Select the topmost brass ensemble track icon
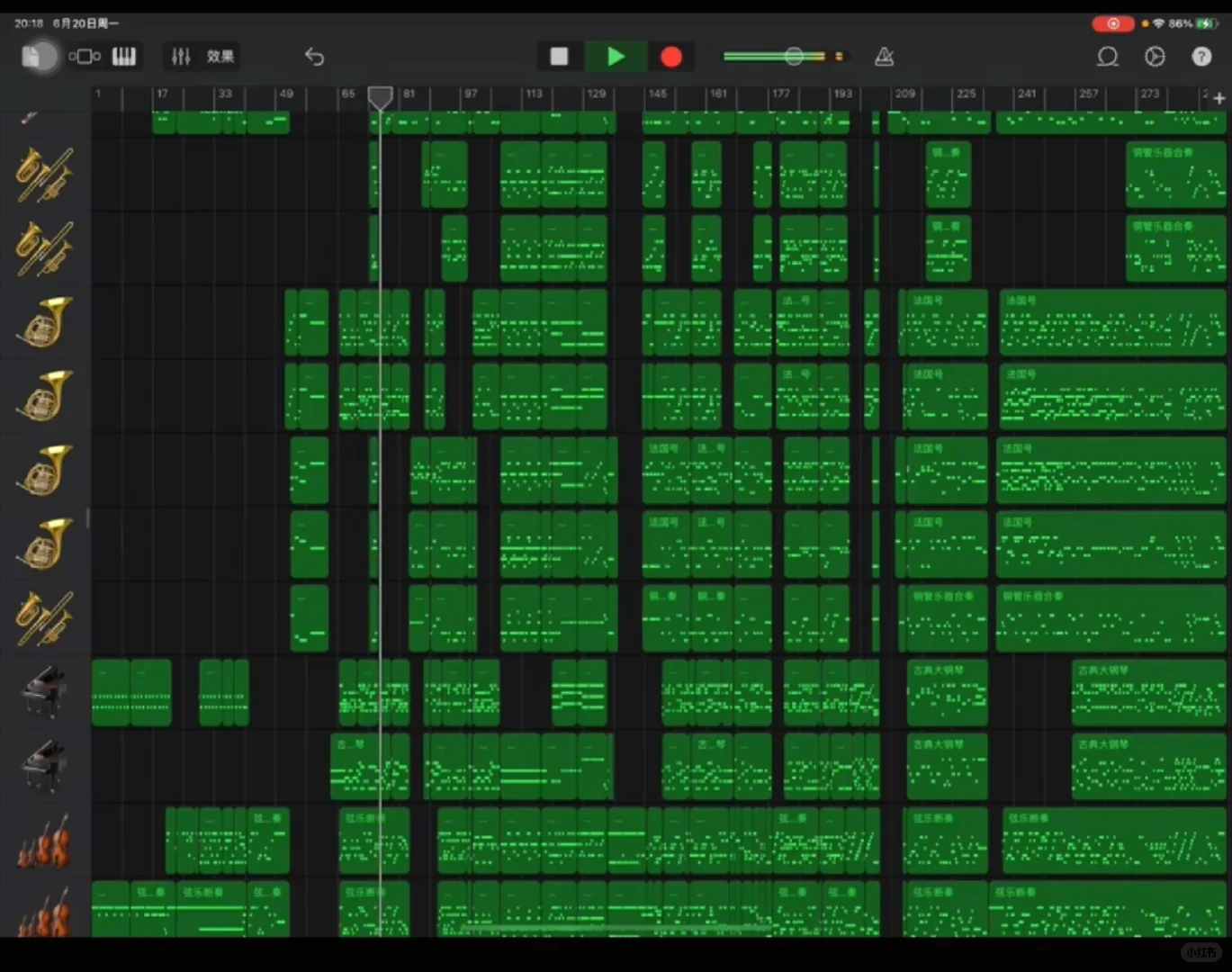 pos(44,175)
